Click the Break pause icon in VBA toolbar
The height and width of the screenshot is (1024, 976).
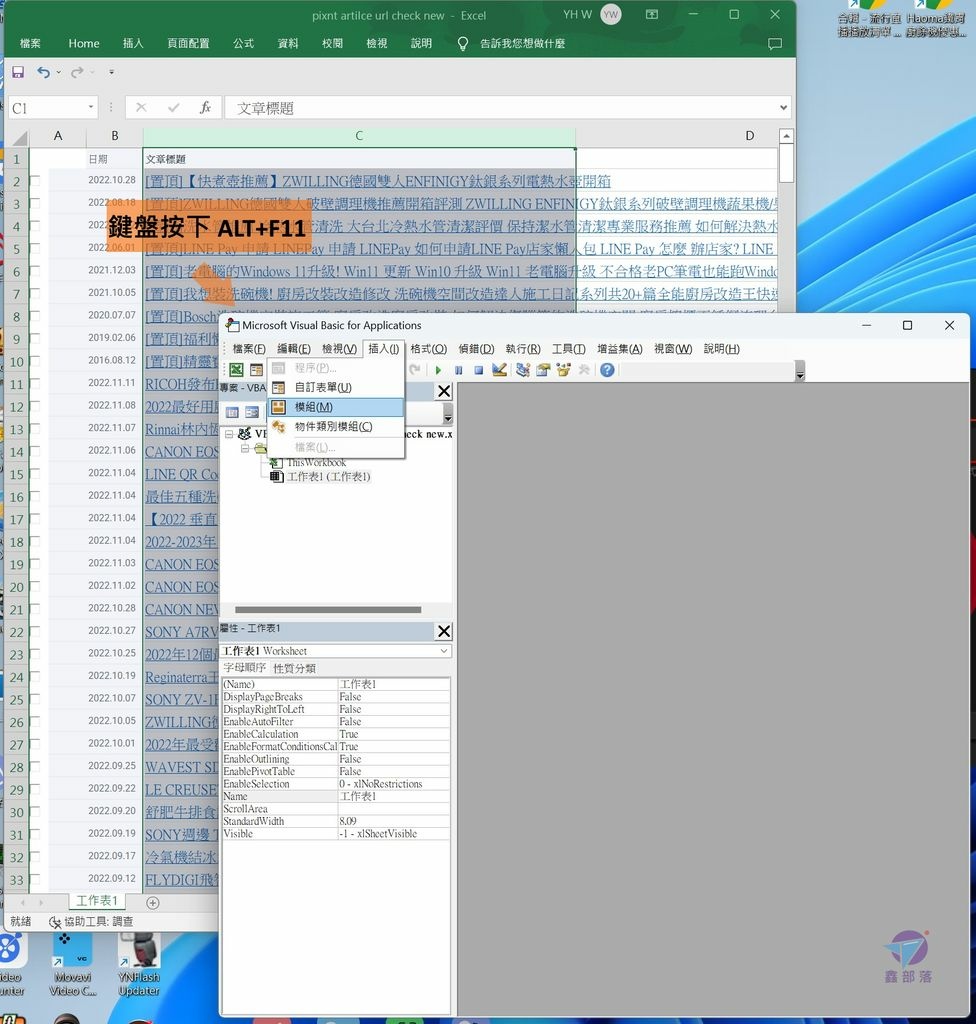pyautogui.click(x=459, y=370)
